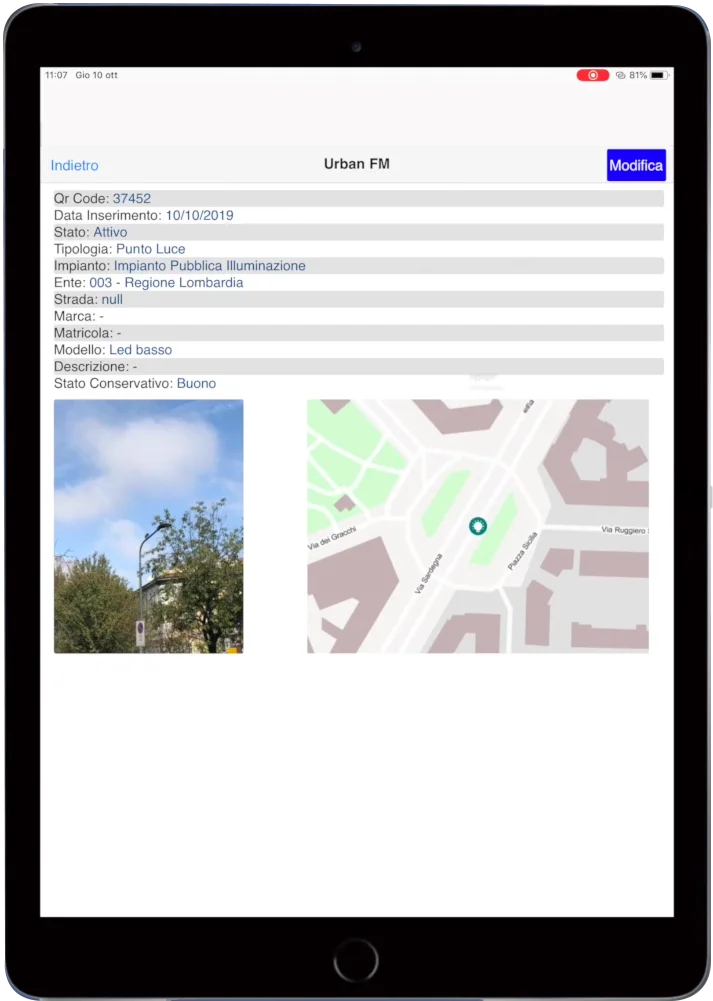Click Via Sardegna label on map
The height and width of the screenshot is (1001, 713).
428,573
